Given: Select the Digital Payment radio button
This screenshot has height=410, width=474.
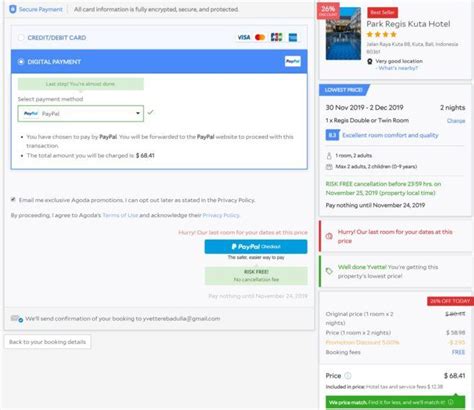Looking at the screenshot, I should point(21,62).
